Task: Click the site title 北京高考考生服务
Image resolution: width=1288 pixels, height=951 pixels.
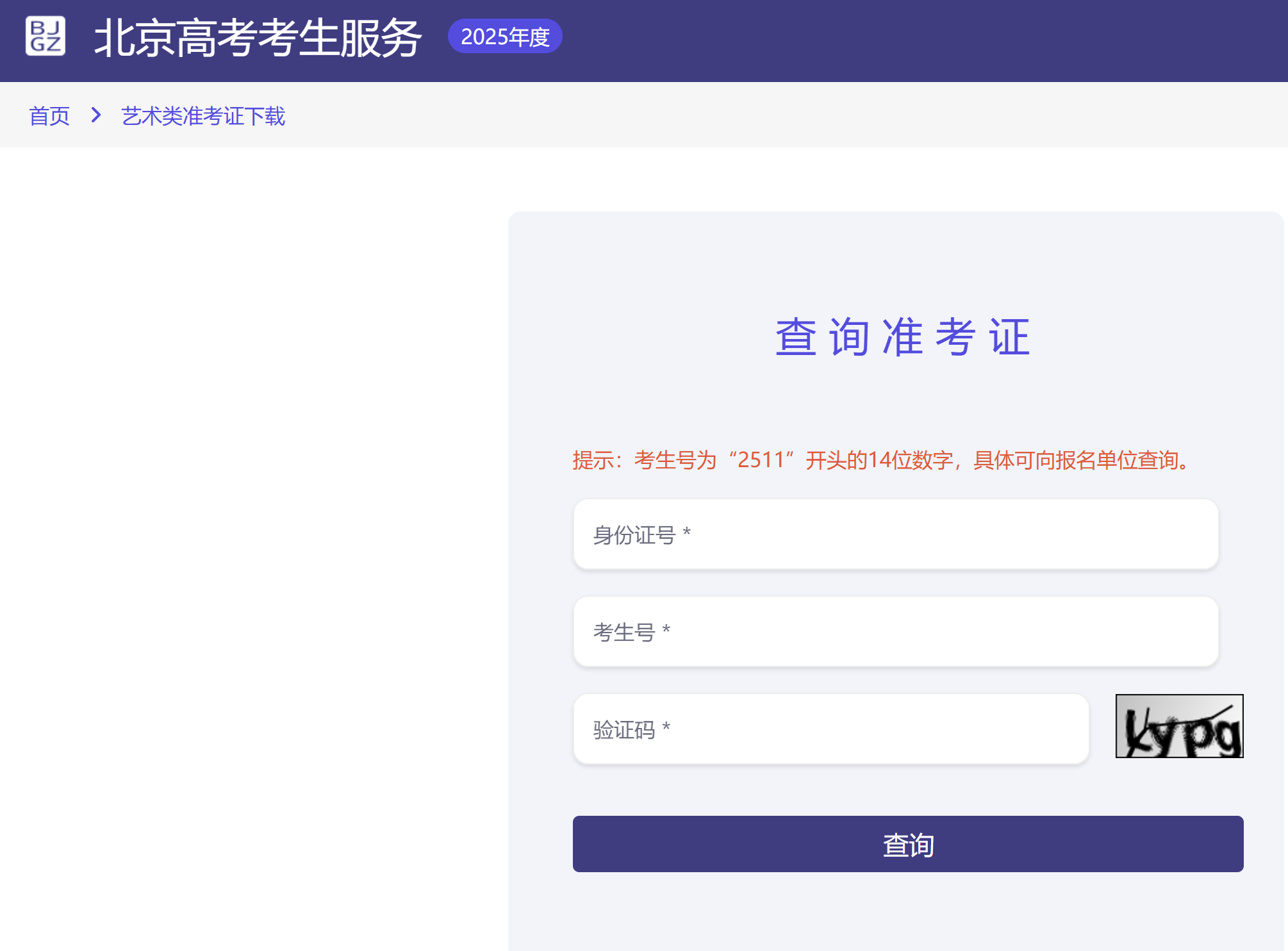Action: 258,38
